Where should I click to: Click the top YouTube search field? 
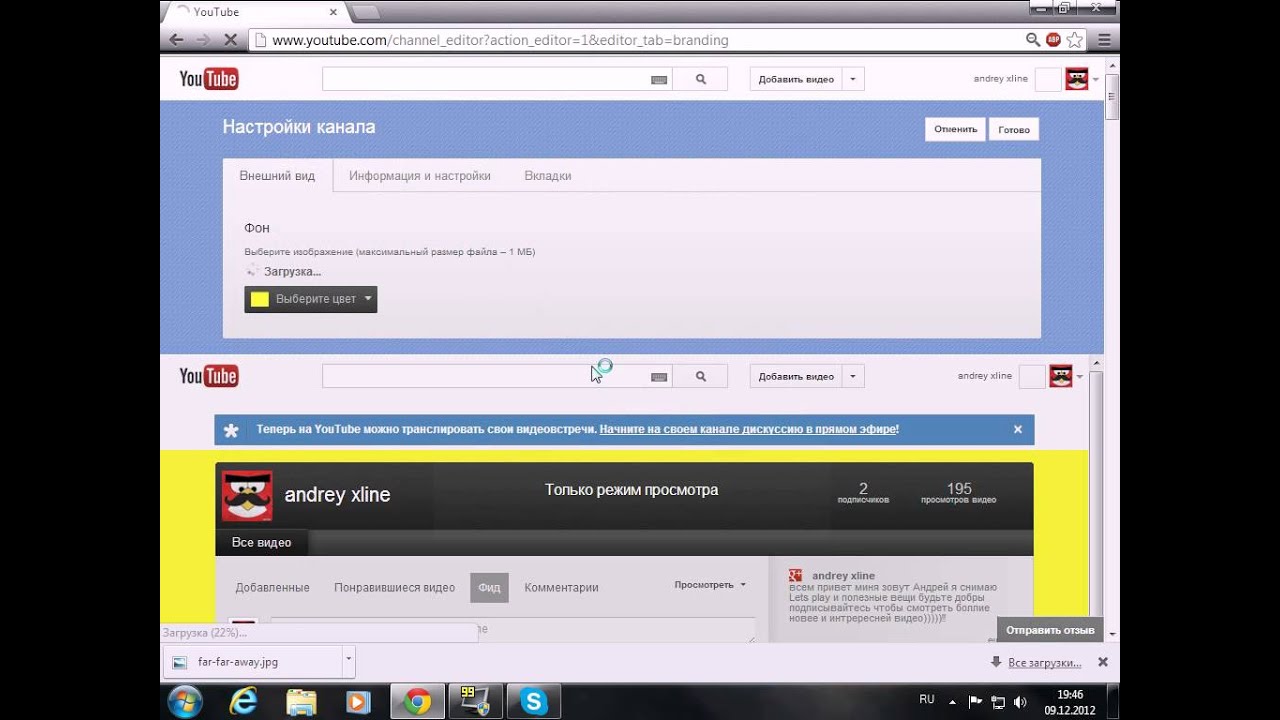pyautogui.click(x=497, y=79)
